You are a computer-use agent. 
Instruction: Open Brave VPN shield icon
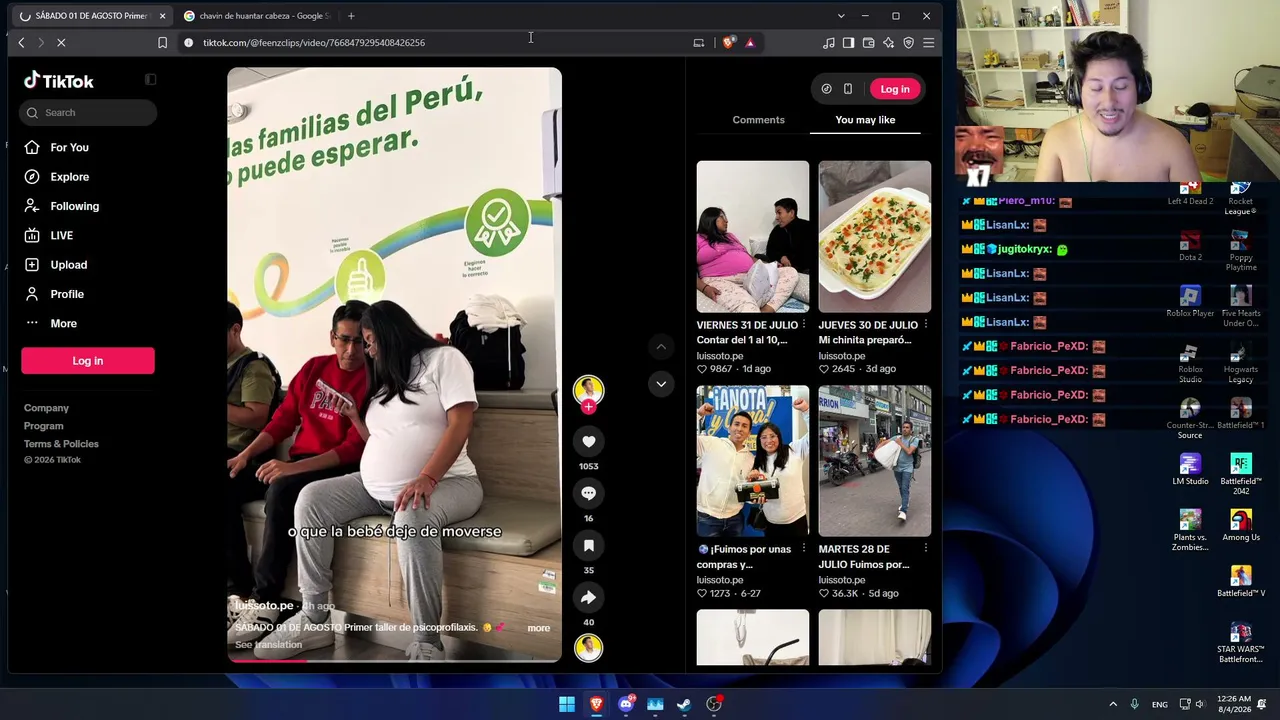tap(908, 42)
